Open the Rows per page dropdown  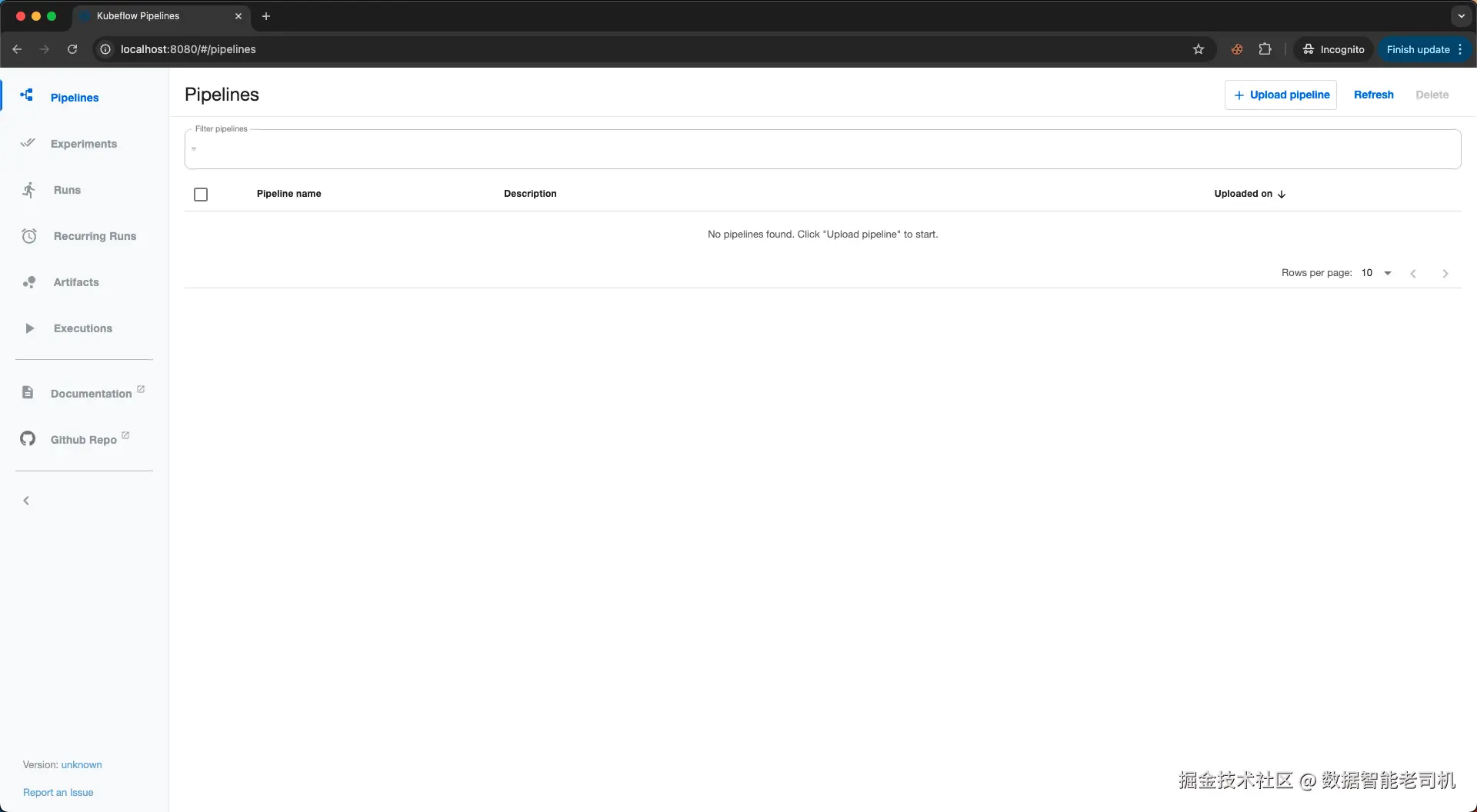point(1377,273)
